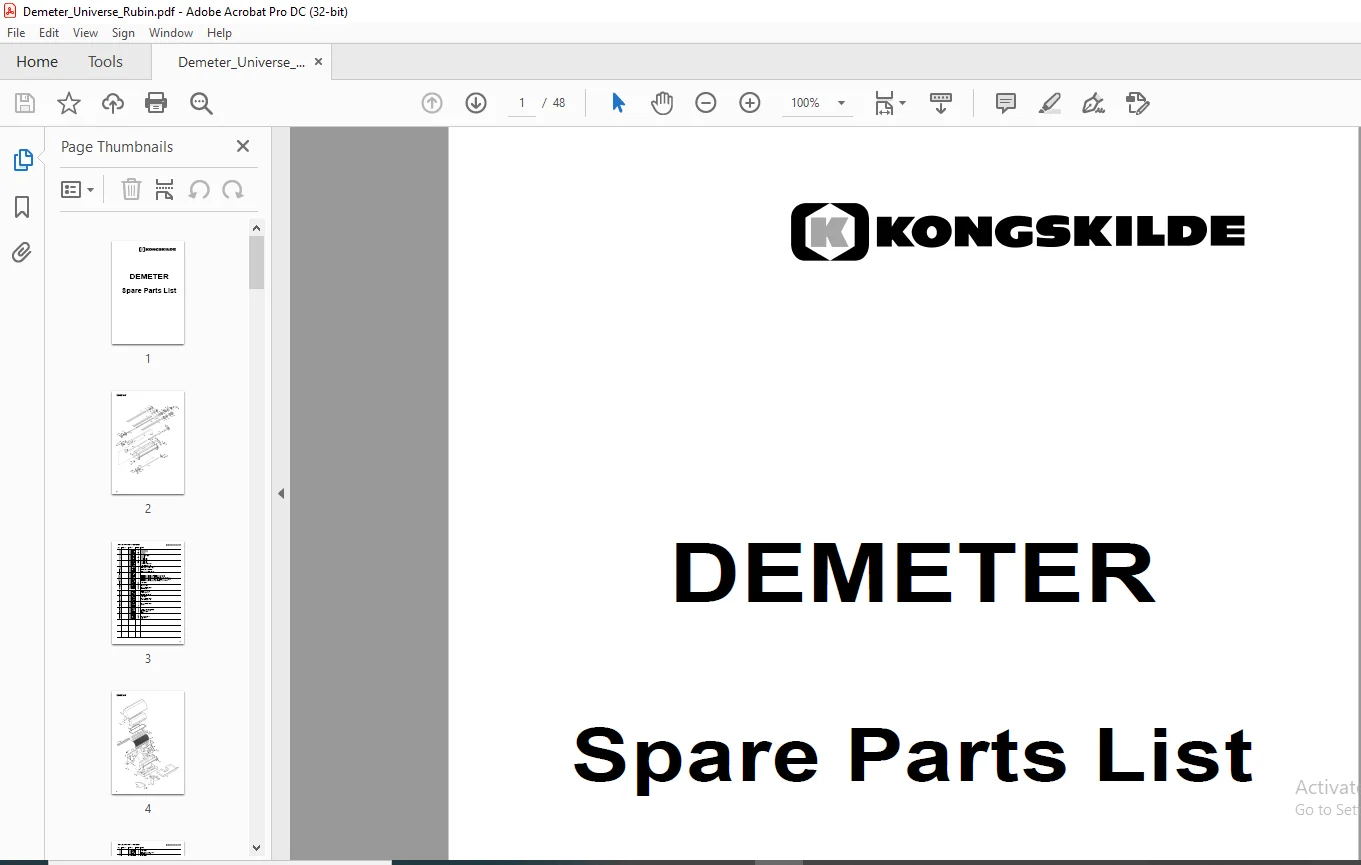The height and width of the screenshot is (865, 1361).
Task: Select page 4 thumbnail
Action: tap(148, 743)
